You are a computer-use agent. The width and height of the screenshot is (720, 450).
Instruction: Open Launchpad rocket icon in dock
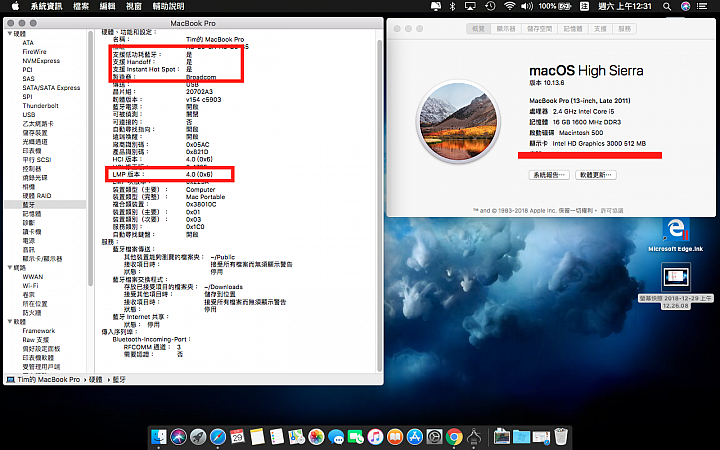click(198, 436)
